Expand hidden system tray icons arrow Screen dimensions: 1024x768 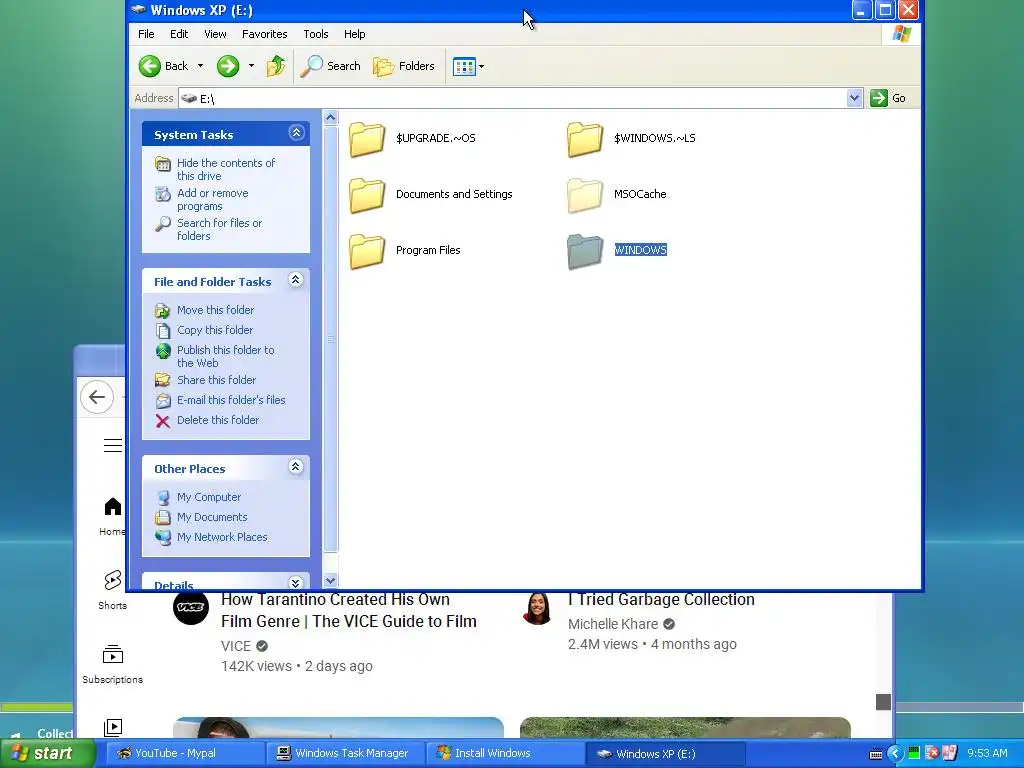[895, 754]
